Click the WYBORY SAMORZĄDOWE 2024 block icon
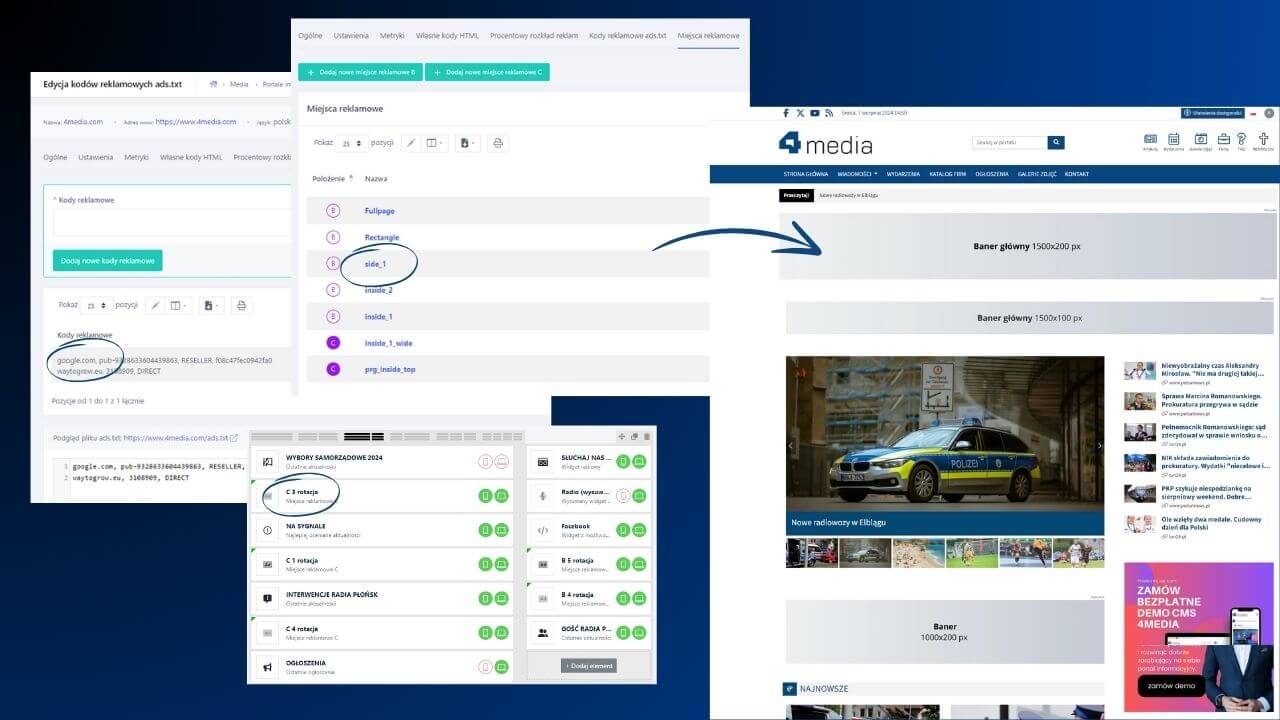Screen dimensions: 1280x720 [267, 462]
